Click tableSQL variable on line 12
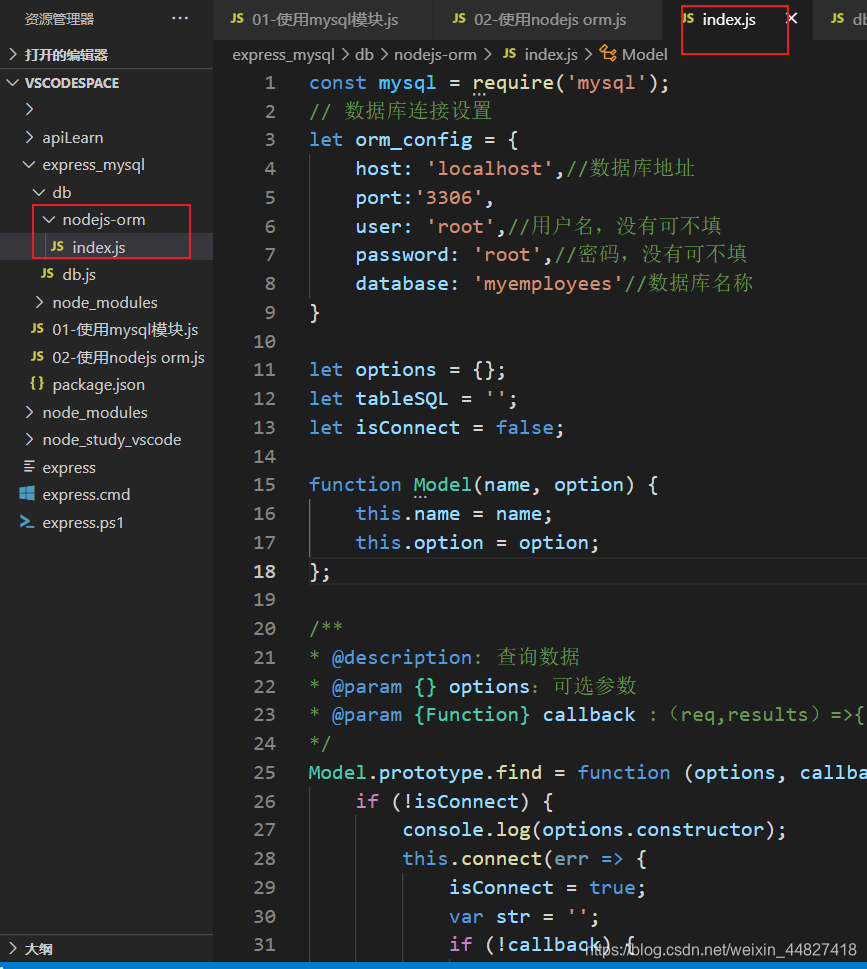The image size is (867, 969). (402, 399)
